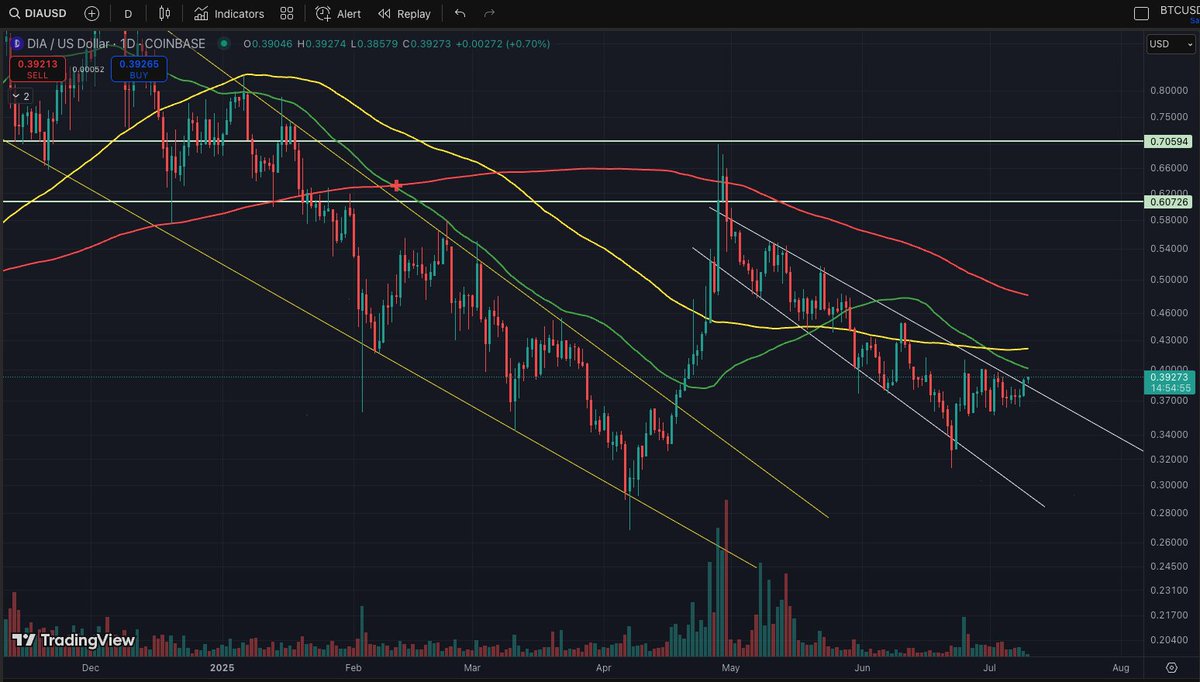Click the DIA coin logo icon
Viewport: 1200px width, 682px height.
coord(15,44)
